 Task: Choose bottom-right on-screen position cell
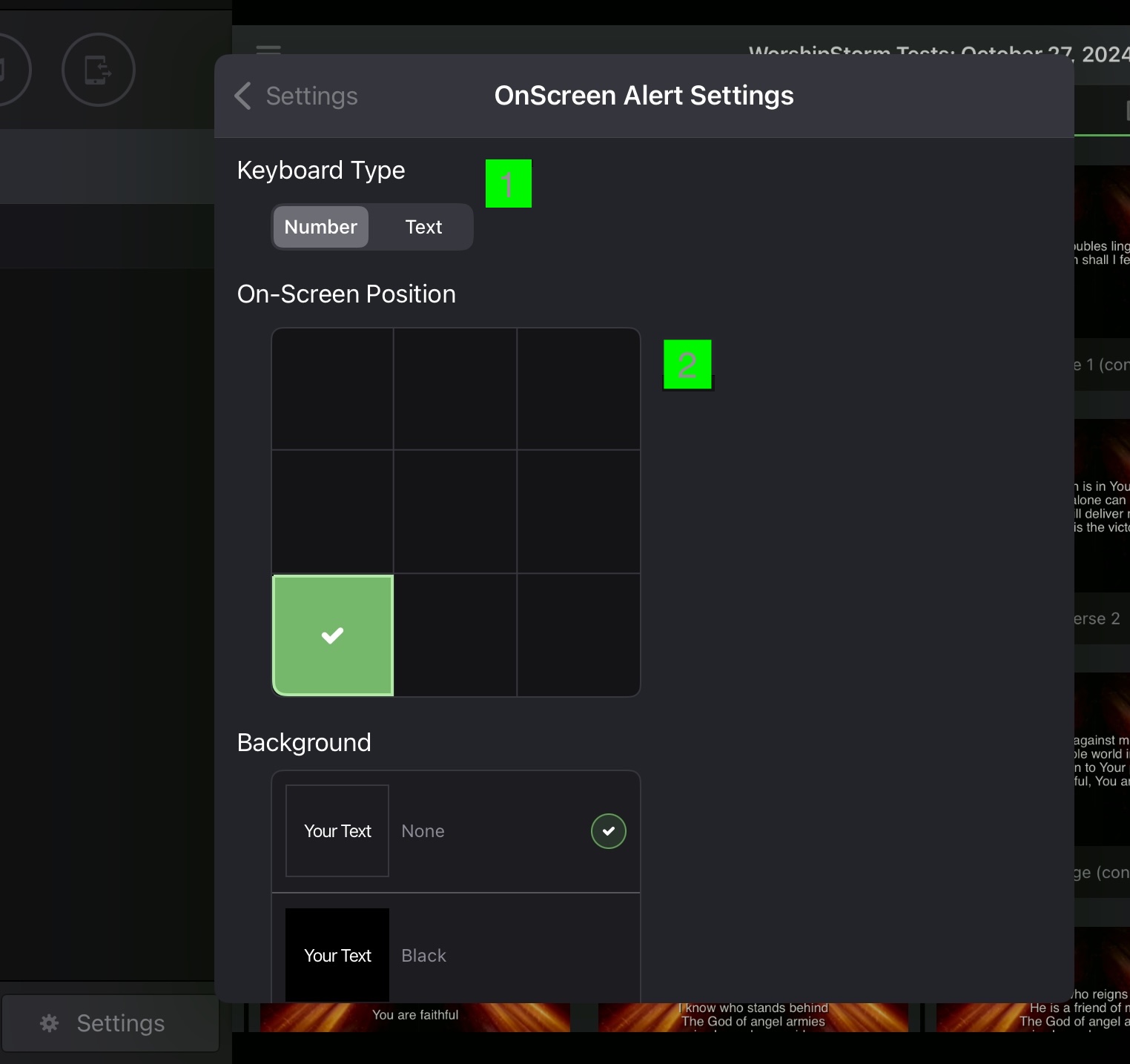(578, 635)
